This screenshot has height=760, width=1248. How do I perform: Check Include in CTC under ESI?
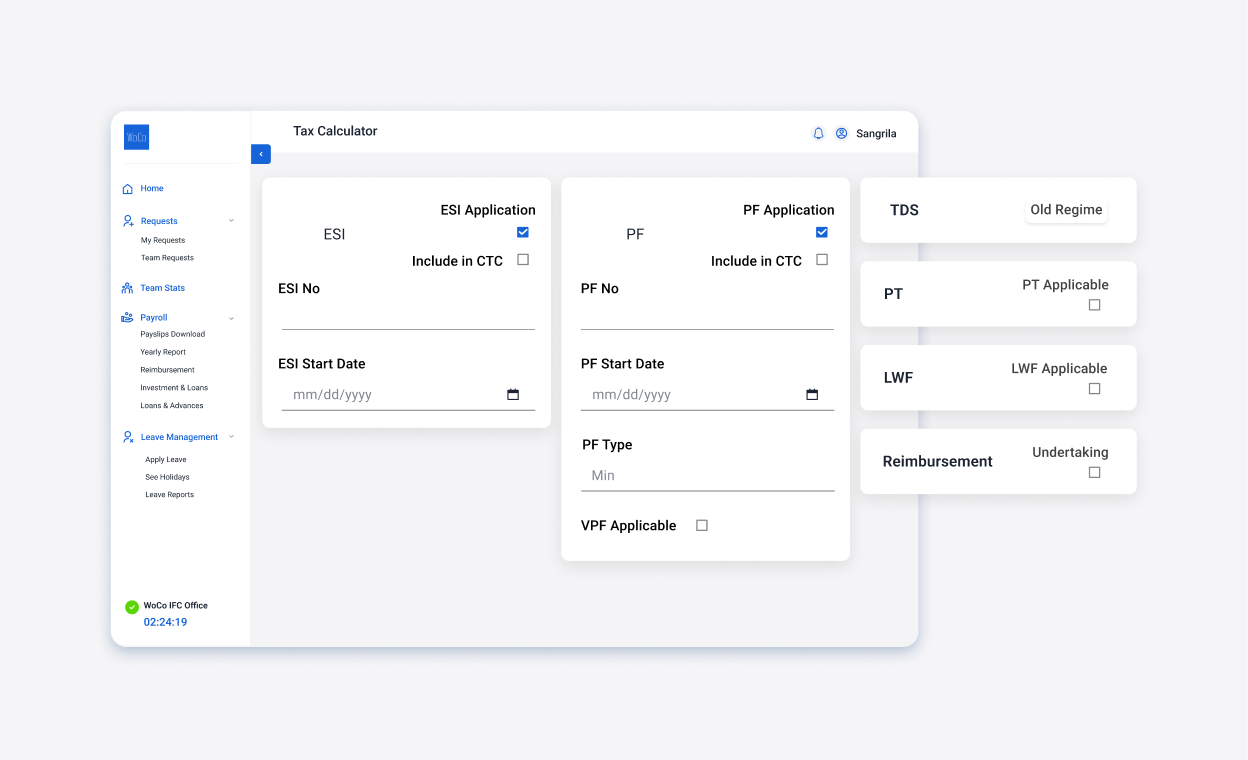tap(522, 260)
